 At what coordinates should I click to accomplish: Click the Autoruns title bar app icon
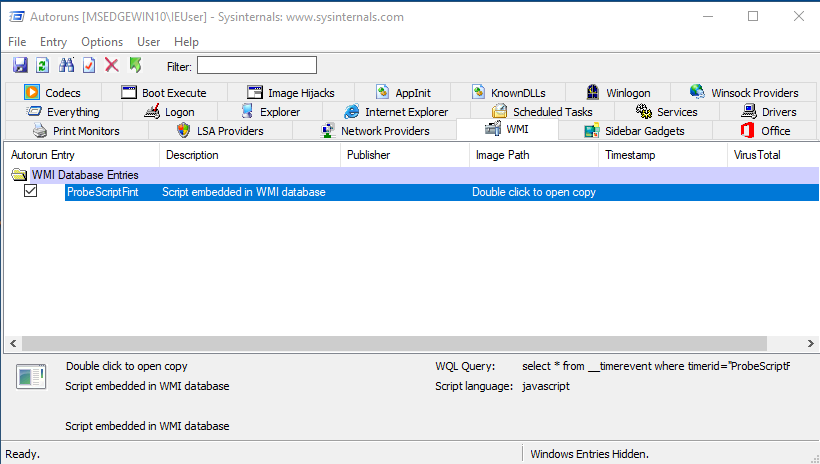point(17,17)
